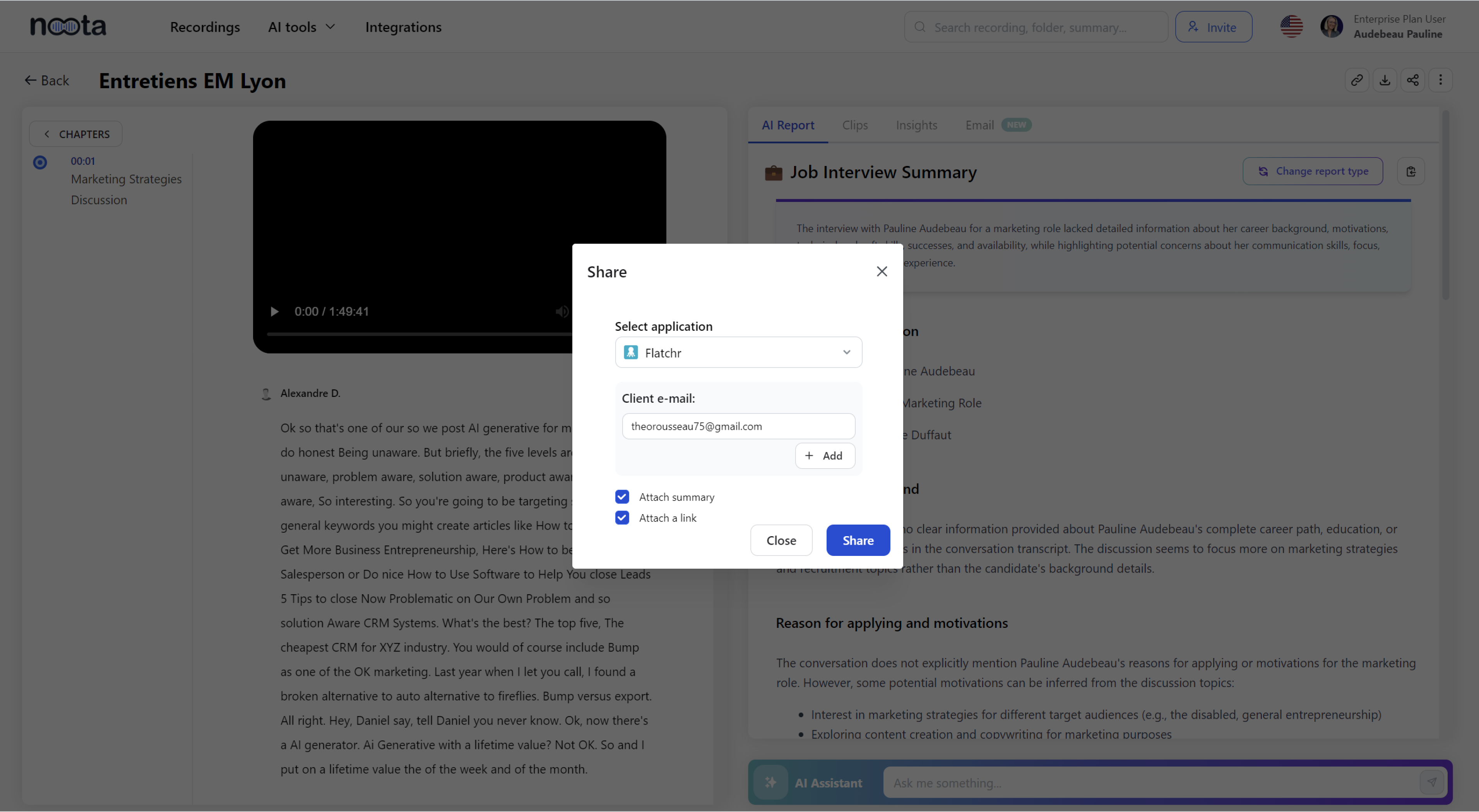Click the download recording icon
This screenshot has width=1479, height=812.
(x=1384, y=80)
